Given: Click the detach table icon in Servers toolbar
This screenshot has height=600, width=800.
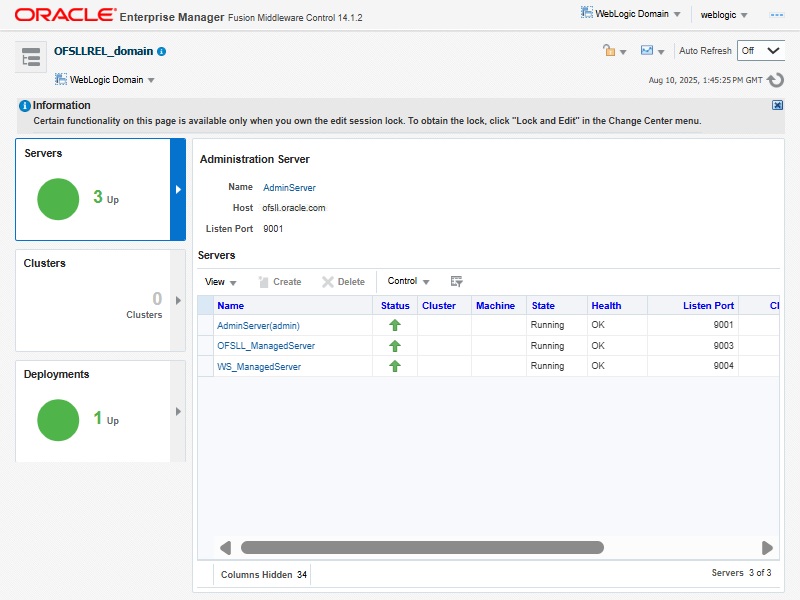Looking at the screenshot, I should (x=457, y=282).
